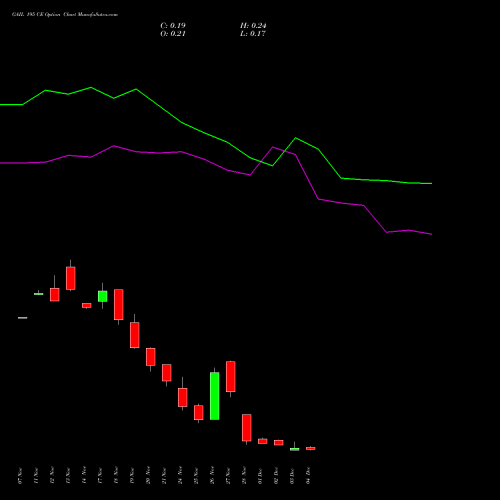Click the chart title text at top left
Image resolution: width=500 pixels, height=500 pixels.
(x=65, y=15)
